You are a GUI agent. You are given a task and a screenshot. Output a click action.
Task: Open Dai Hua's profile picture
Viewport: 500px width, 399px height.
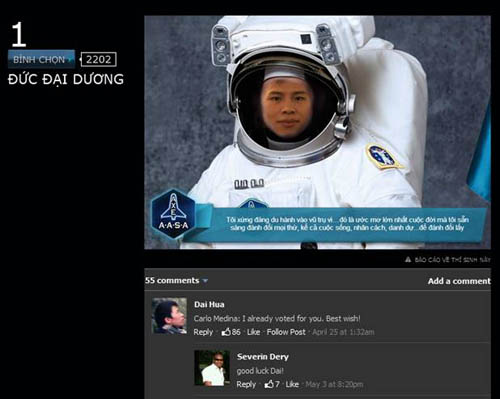(169, 316)
